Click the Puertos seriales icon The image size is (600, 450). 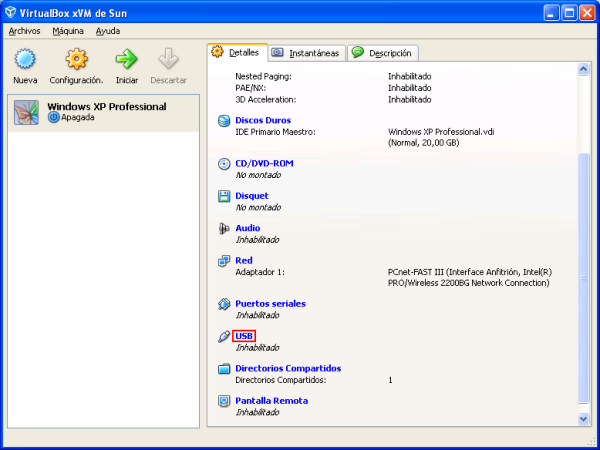[x=224, y=304]
